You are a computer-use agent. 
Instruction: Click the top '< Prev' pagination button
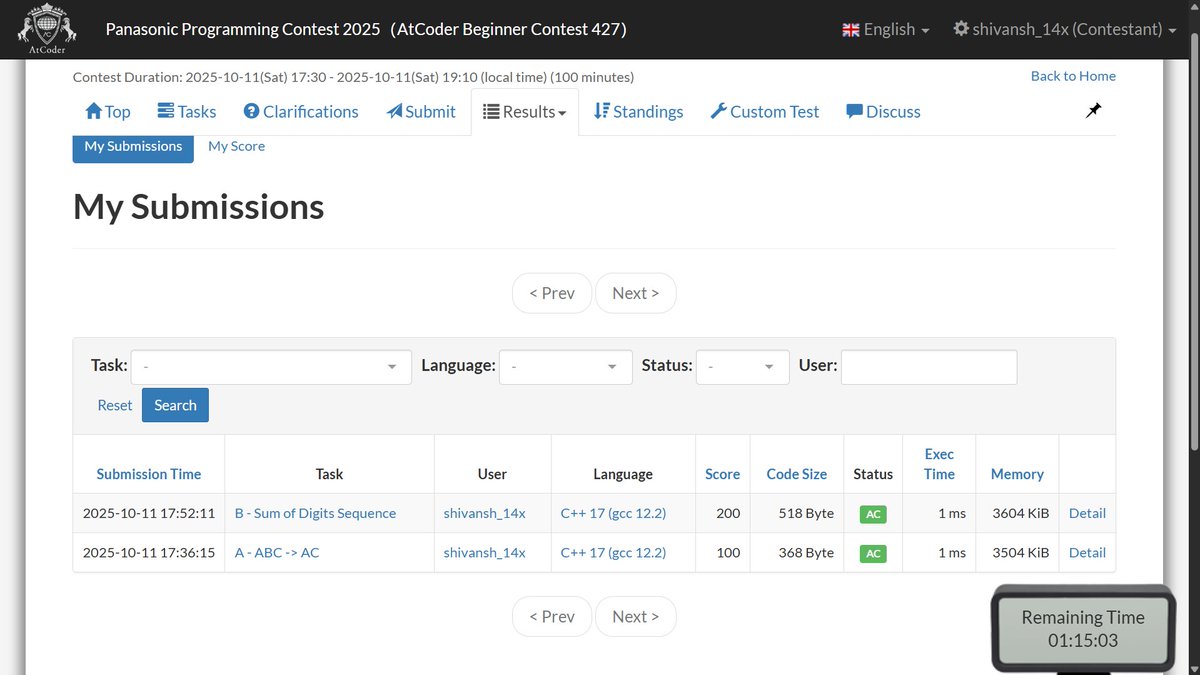[x=552, y=293]
